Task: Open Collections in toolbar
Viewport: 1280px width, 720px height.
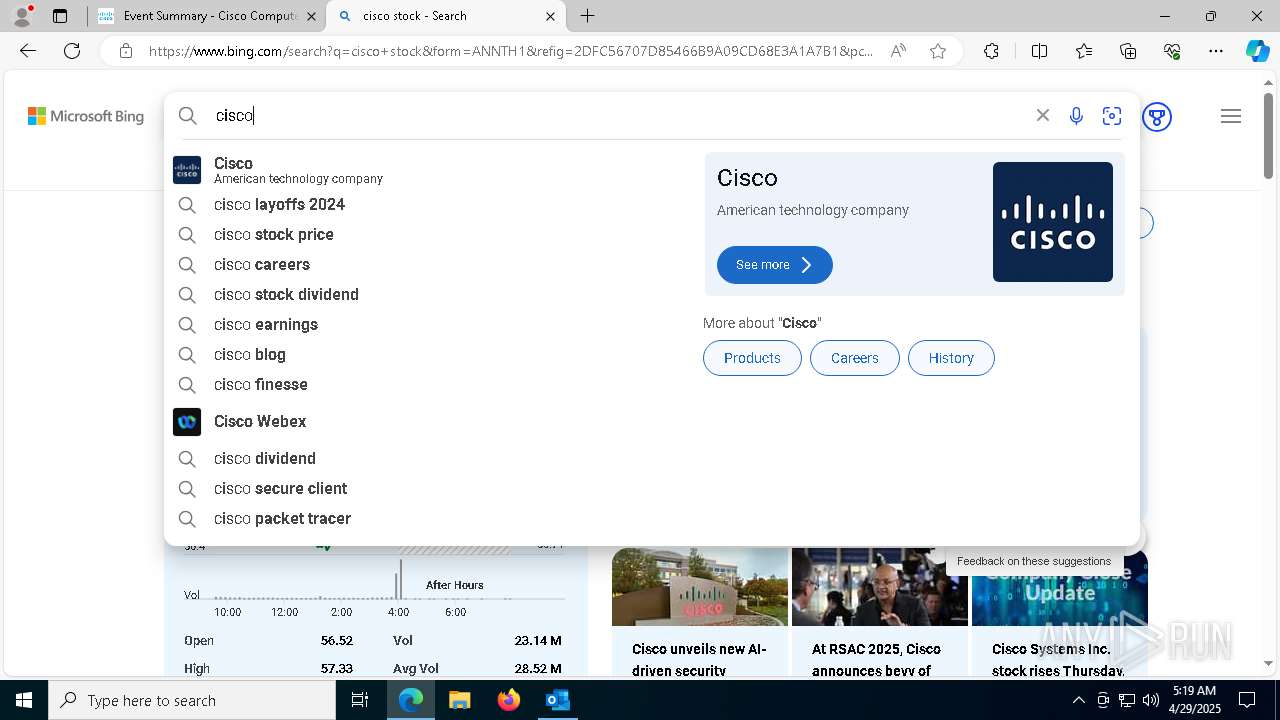Action: (x=1128, y=51)
